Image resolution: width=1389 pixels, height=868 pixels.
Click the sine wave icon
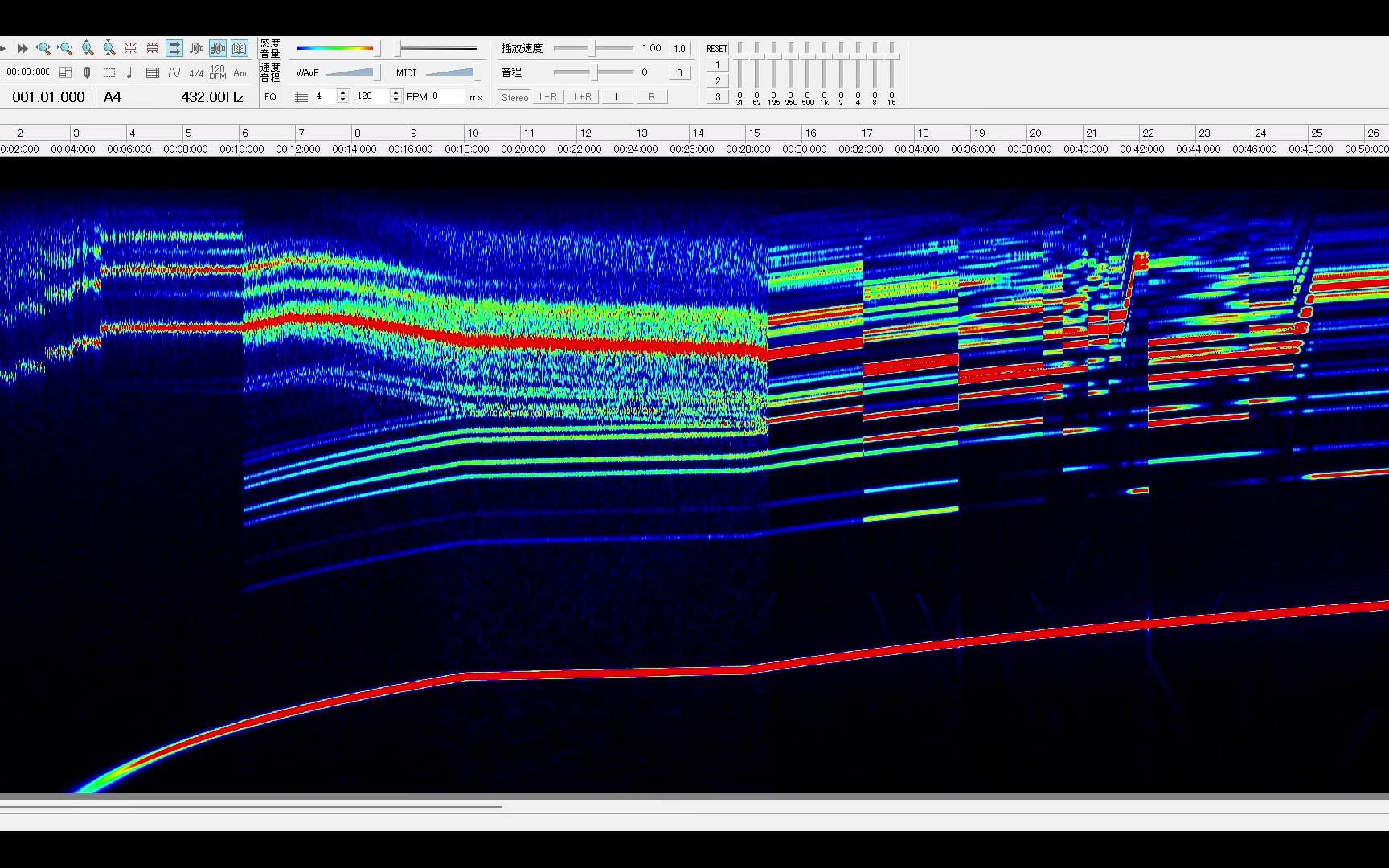(x=174, y=73)
